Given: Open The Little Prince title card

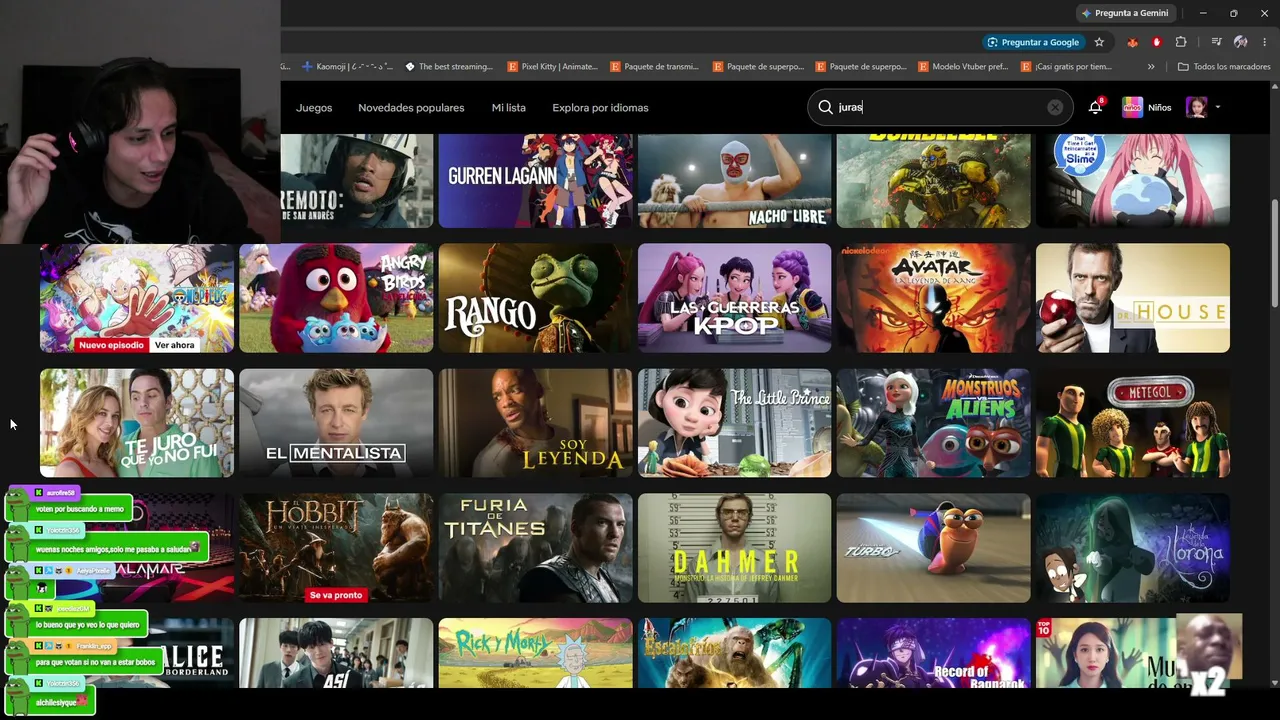Looking at the screenshot, I should (x=734, y=423).
